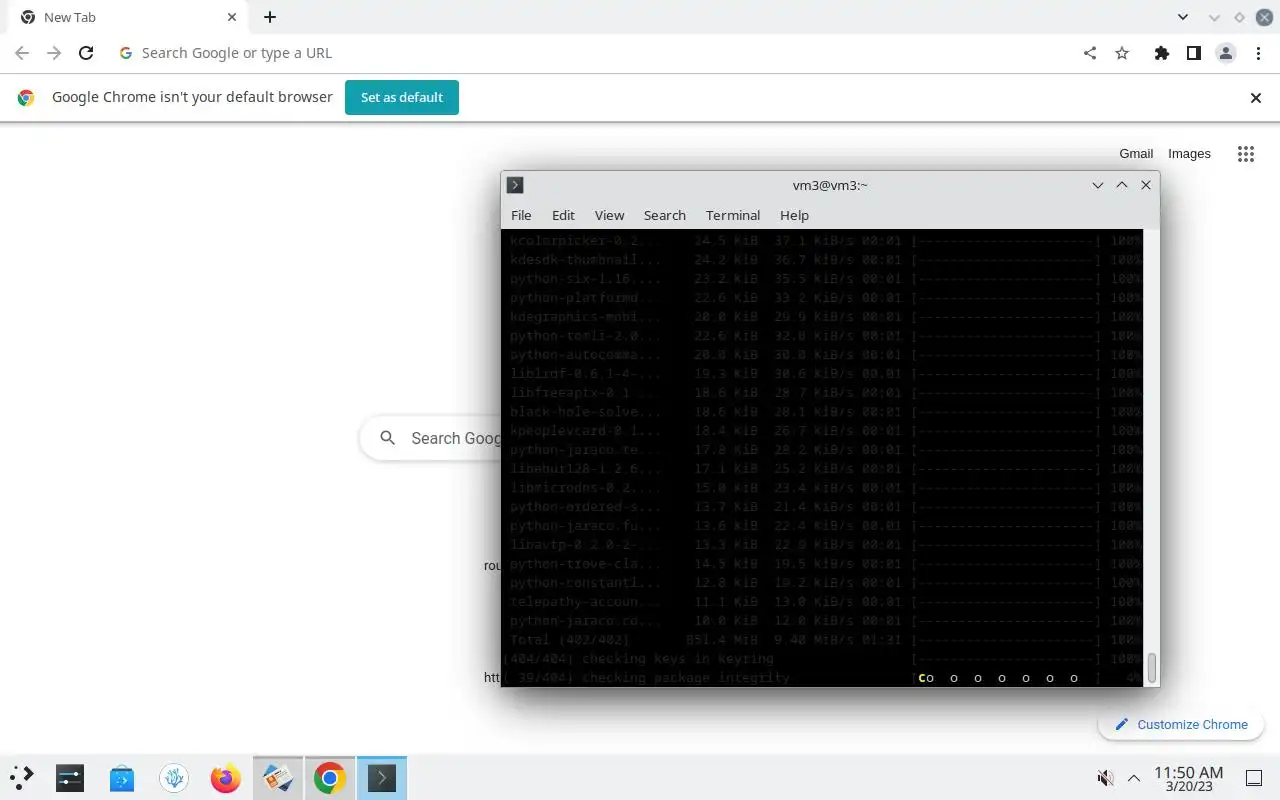
Task: Open the Gmail link
Action: [x=1136, y=154]
